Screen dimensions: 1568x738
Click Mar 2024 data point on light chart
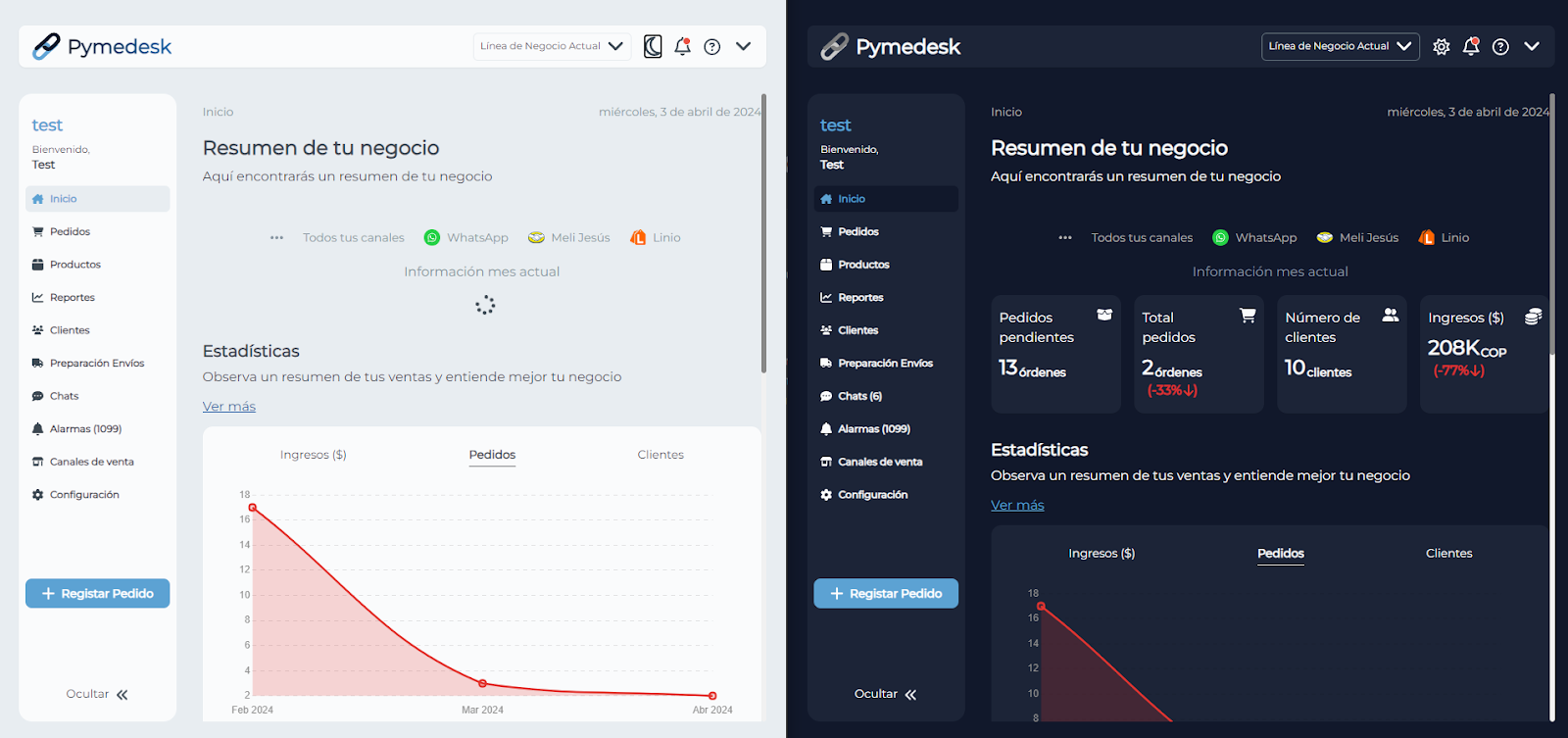pyautogui.click(x=482, y=683)
